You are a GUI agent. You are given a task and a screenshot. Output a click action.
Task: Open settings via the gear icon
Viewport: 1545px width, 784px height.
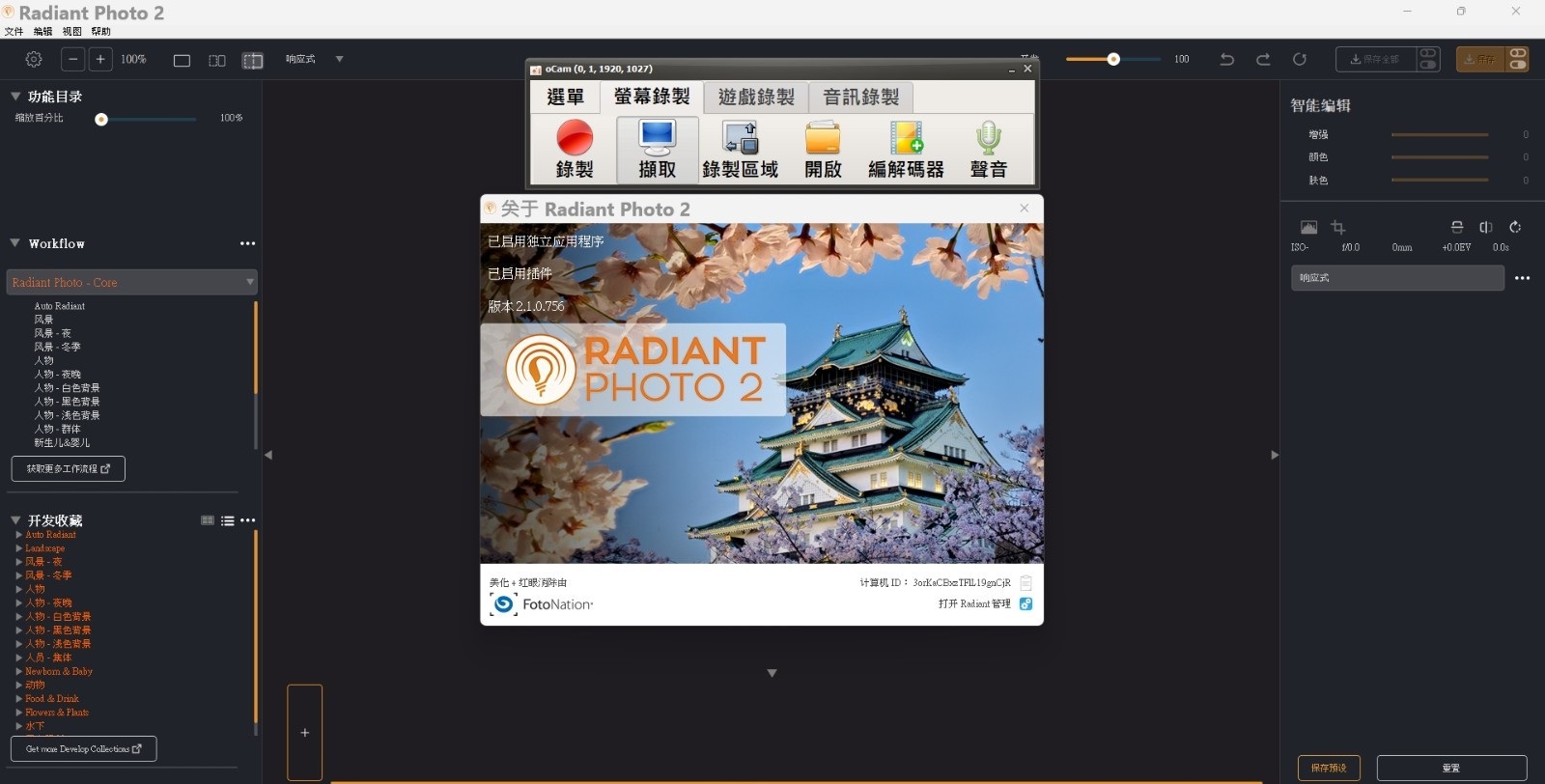[x=34, y=60]
